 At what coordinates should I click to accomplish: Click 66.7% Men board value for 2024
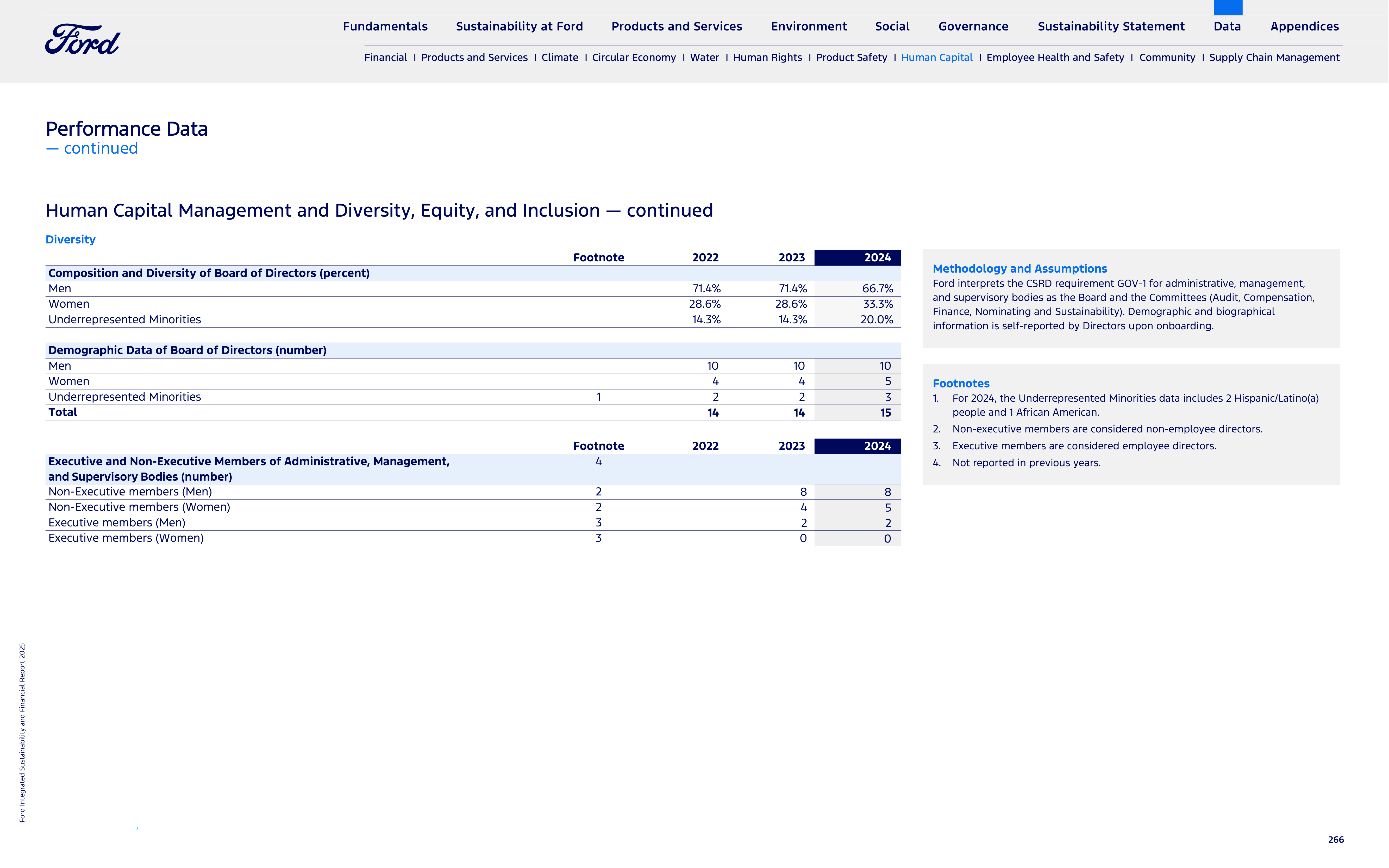click(877, 289)
